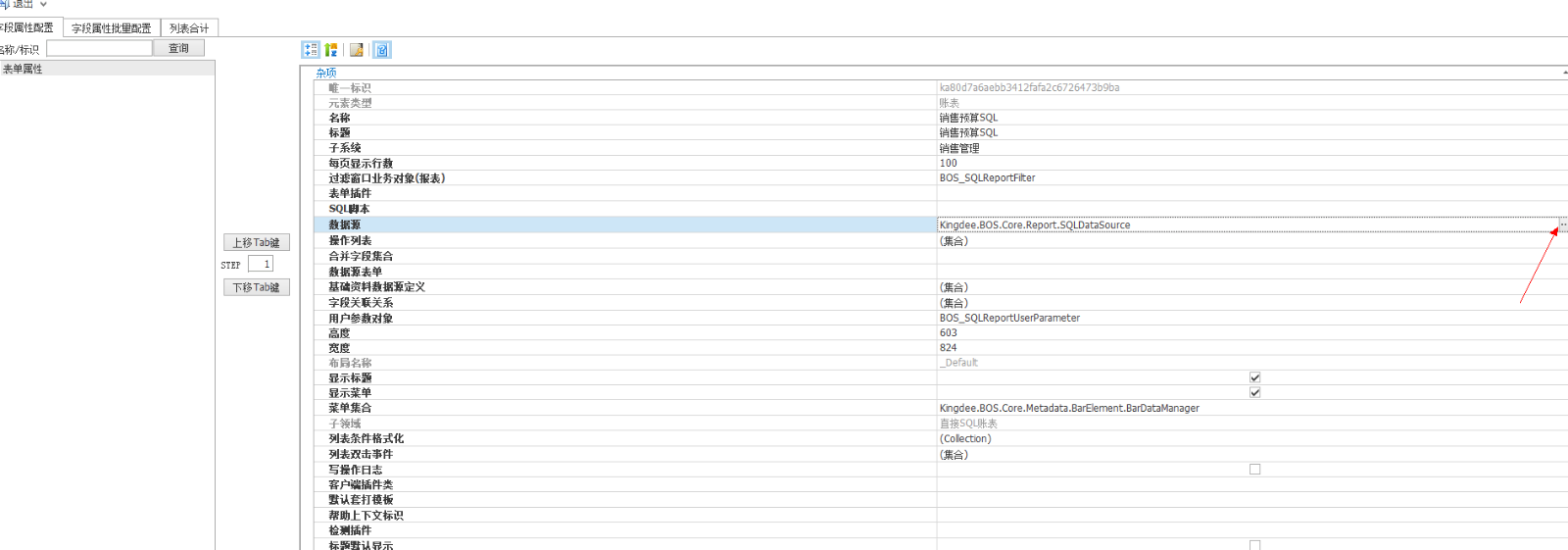The width and height of the screenshot is (1568, 550).
Task: Click the STEP value box
Action: pyautogui.click(x=261, y=264)
